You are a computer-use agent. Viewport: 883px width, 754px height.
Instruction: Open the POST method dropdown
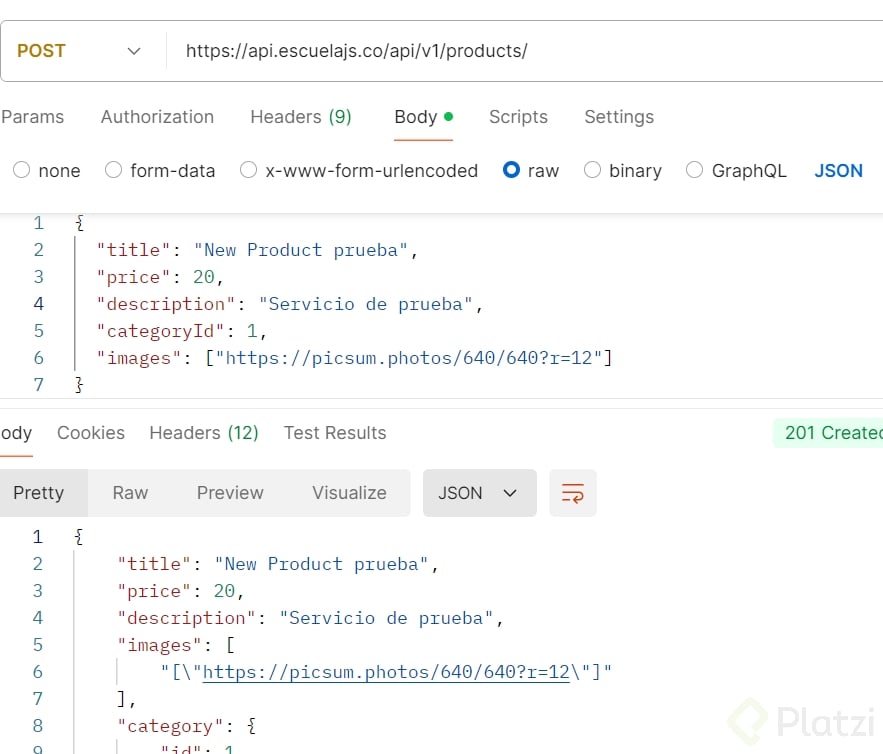pyautogui.click(x=80, y=51)
